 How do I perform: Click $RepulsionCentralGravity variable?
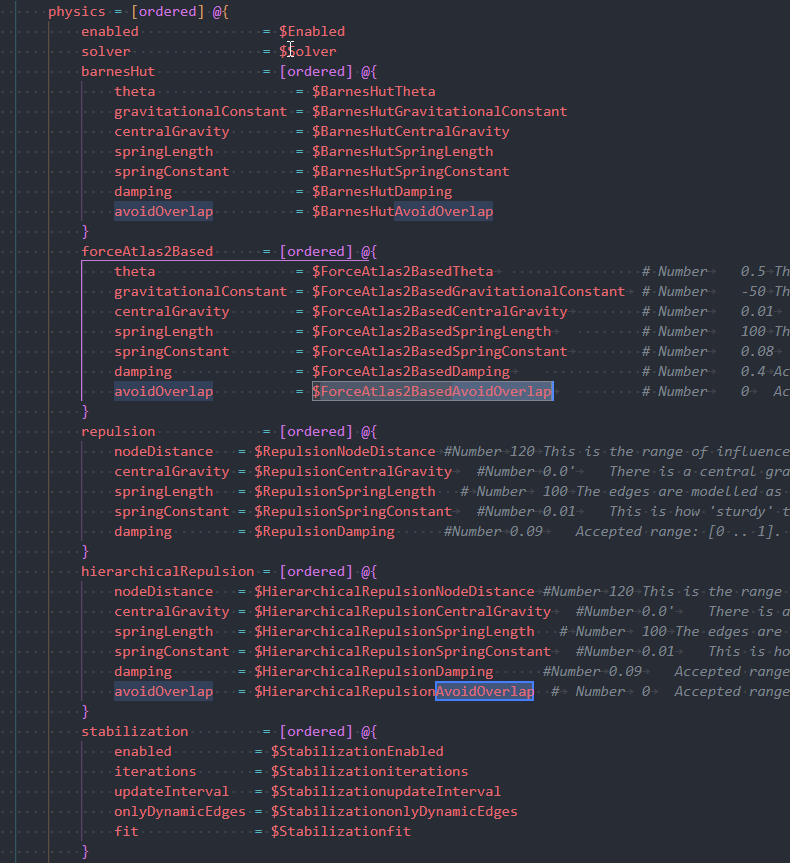(353, 472)
